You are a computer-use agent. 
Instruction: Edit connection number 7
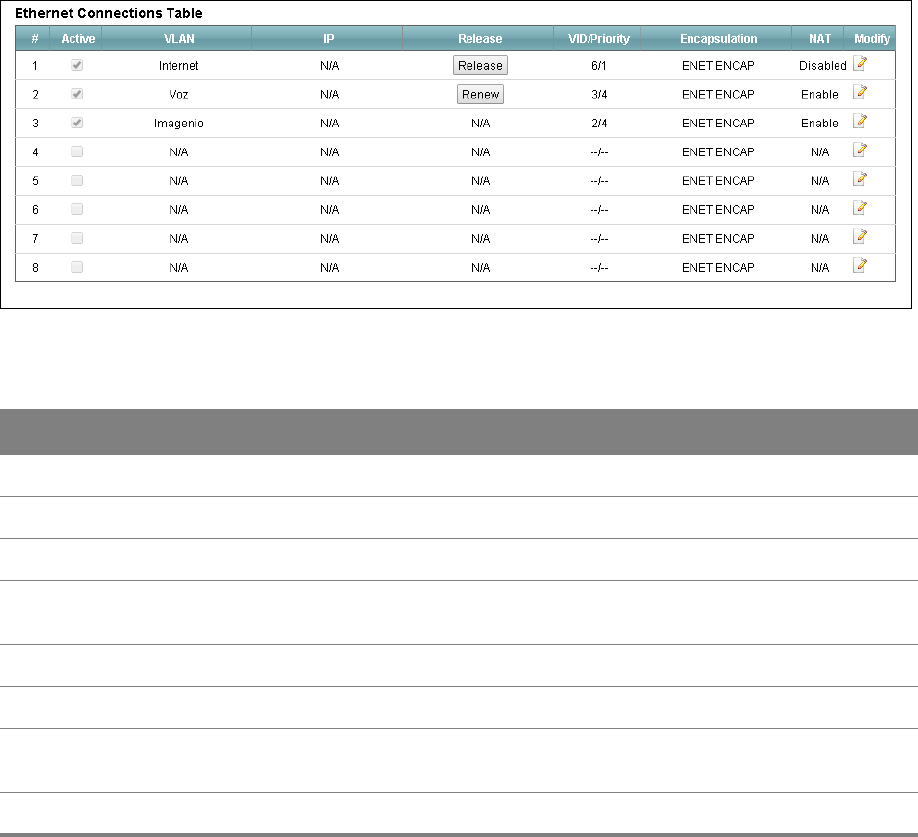(859, 236)
